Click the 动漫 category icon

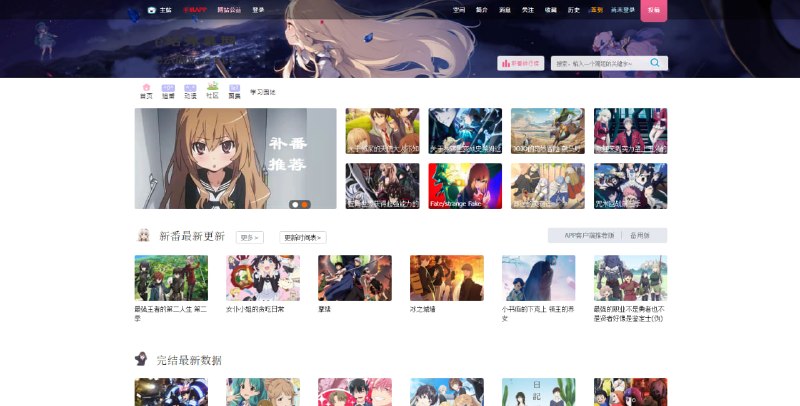[x=190, y=88]
